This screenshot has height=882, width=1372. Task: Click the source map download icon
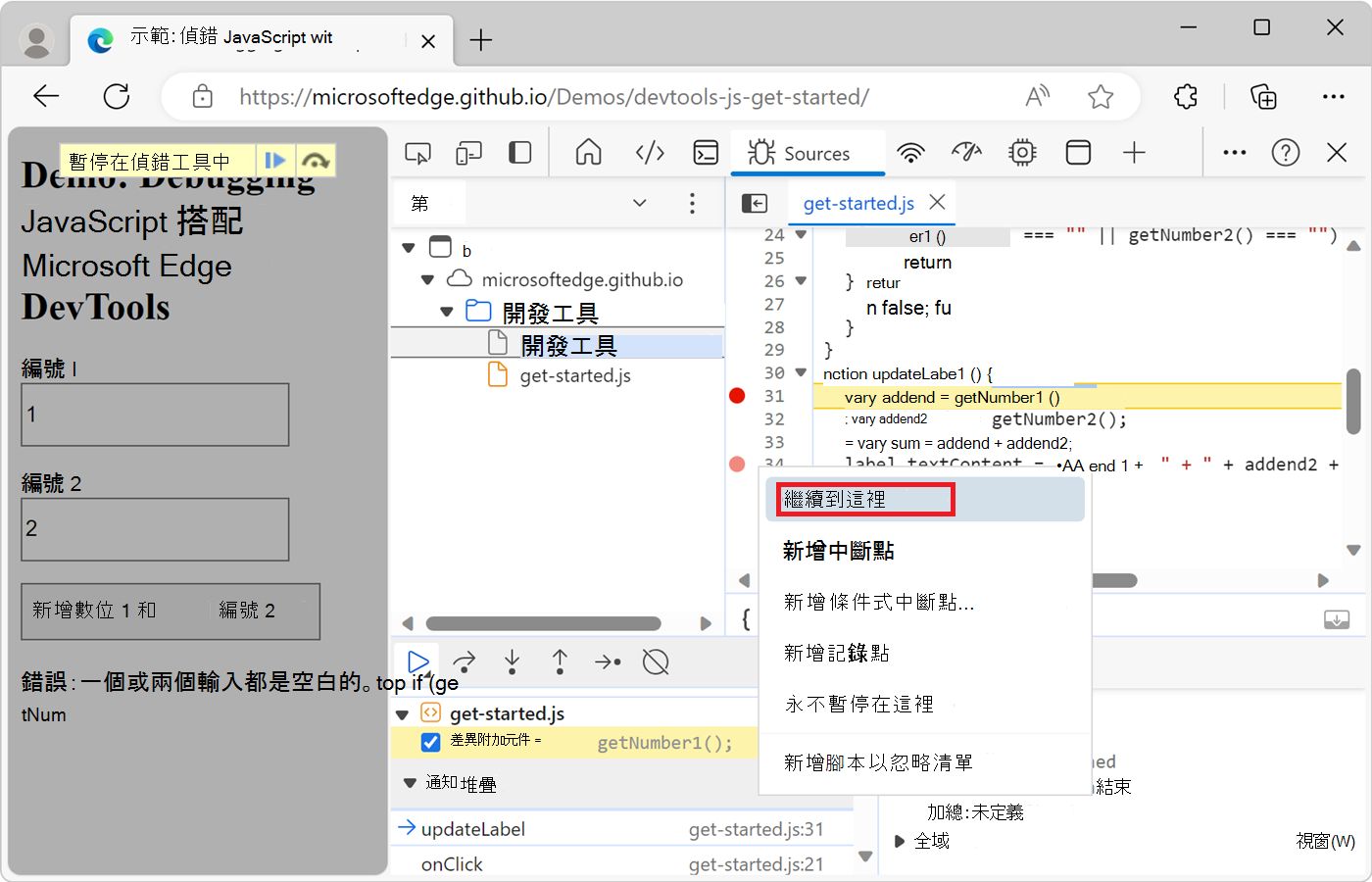pyautogui.click(x=1336, y=619)
